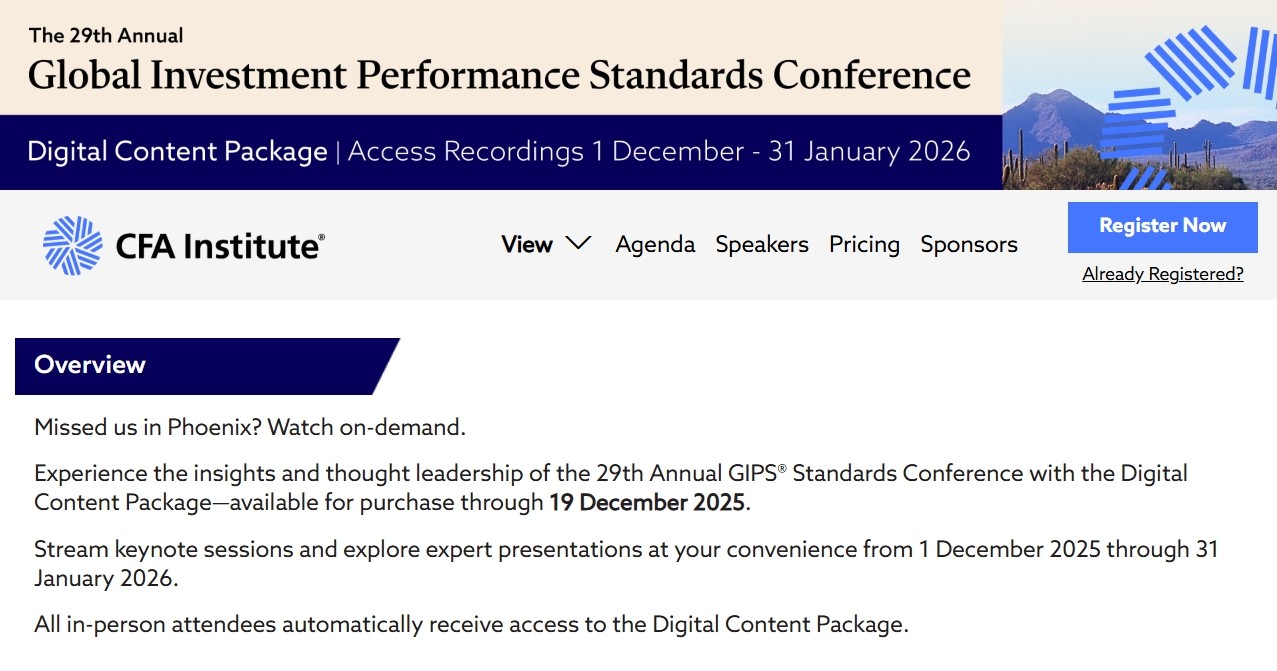Viewport: 1277px width, 671px height.
Task: Go to the Agenda page
Action: pyautogui.click(x=655, y=244)
